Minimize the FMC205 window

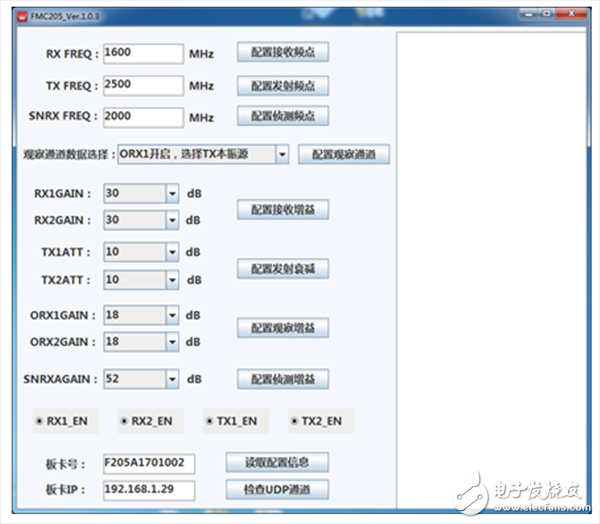(529, 14)
